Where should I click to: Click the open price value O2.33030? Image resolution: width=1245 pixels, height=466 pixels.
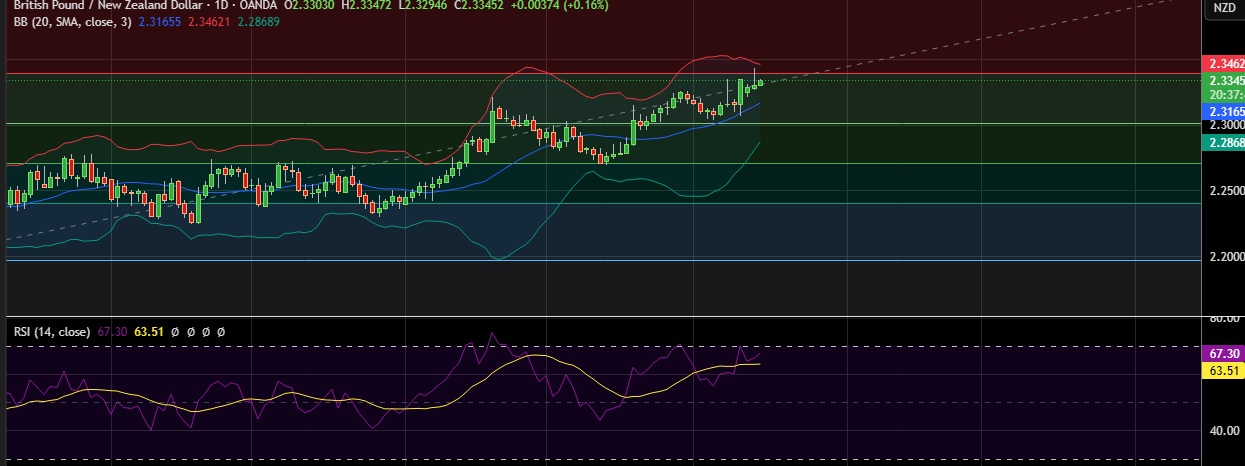pyautogui.click(x=309, y=5)
